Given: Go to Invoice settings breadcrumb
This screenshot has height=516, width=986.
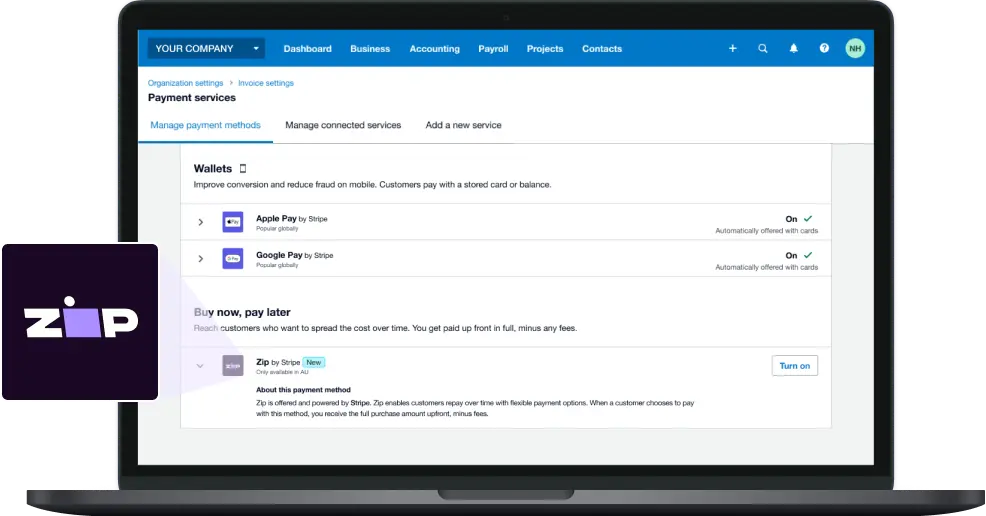Looking at the screenshot, I should (265, 83).
